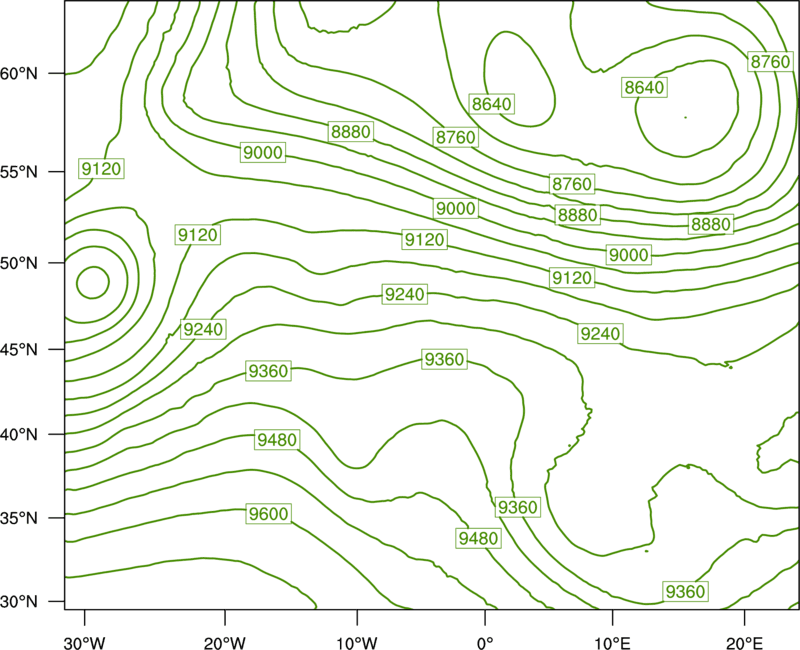Image resolution: width=800 pixels, height=650 pixels.
Task: Select the 9480 label left of the 40°N trough
Action: [x=277, y=439]
